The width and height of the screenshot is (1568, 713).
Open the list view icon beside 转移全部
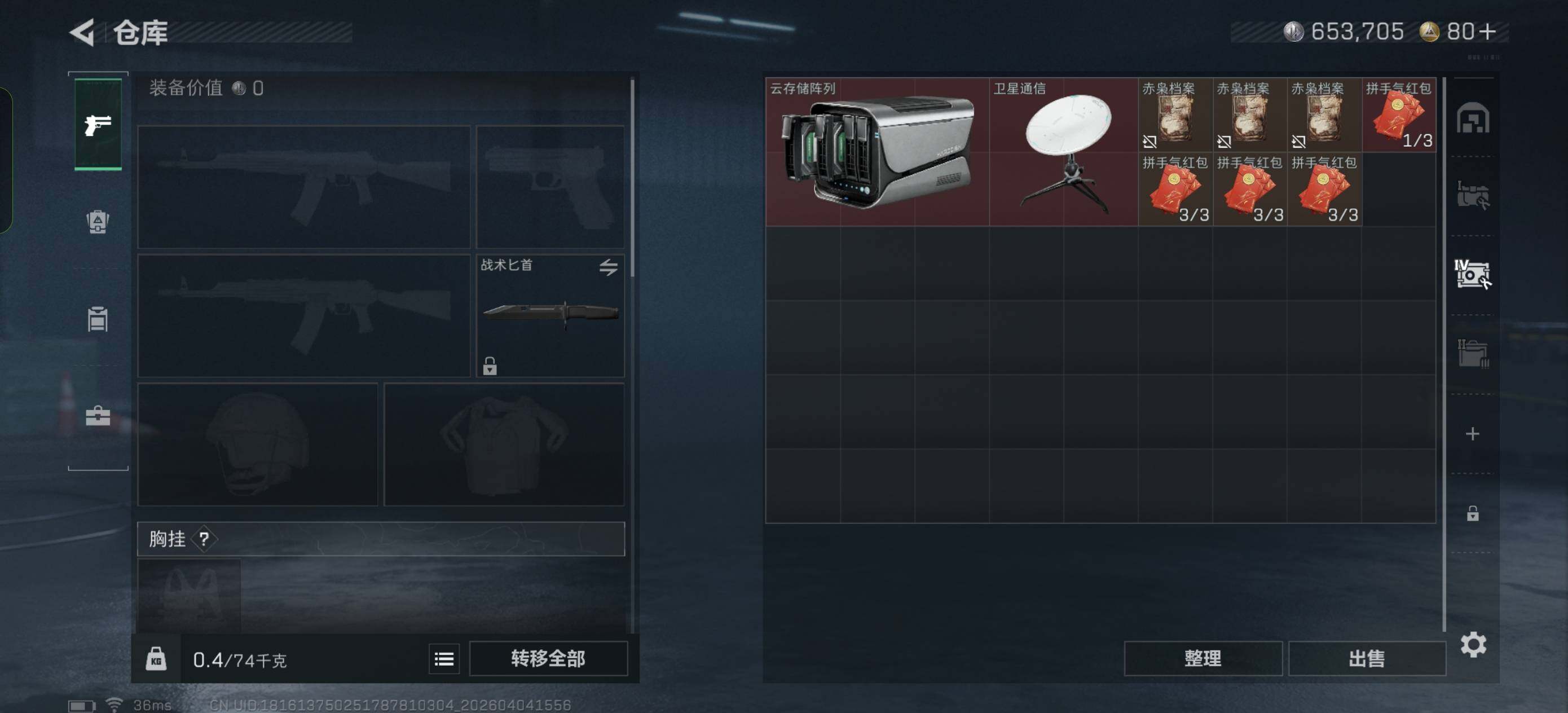444,659
